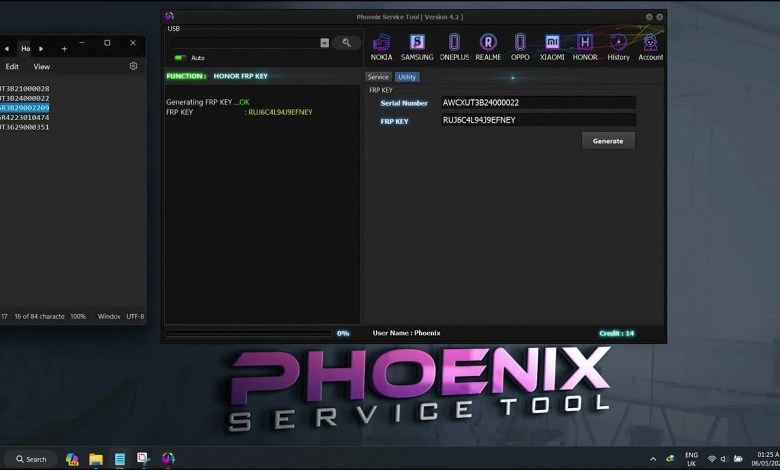Click the Notepad tab scroll-right arrow
This screenshot has height=470, width=780.
coord(41,49)
